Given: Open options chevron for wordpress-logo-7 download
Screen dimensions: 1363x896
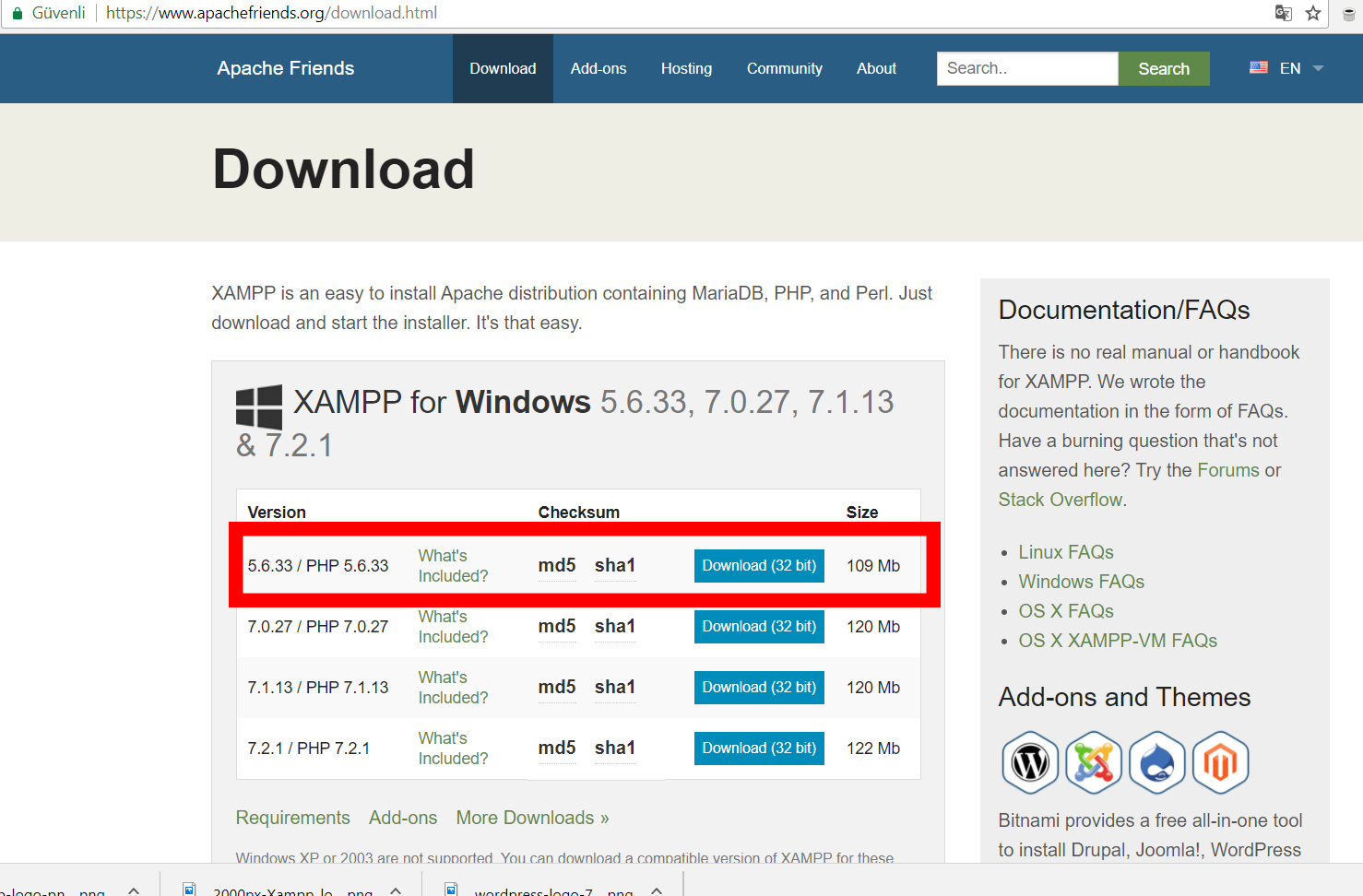Looking at the screenshot, I should (x=657, y=890).
